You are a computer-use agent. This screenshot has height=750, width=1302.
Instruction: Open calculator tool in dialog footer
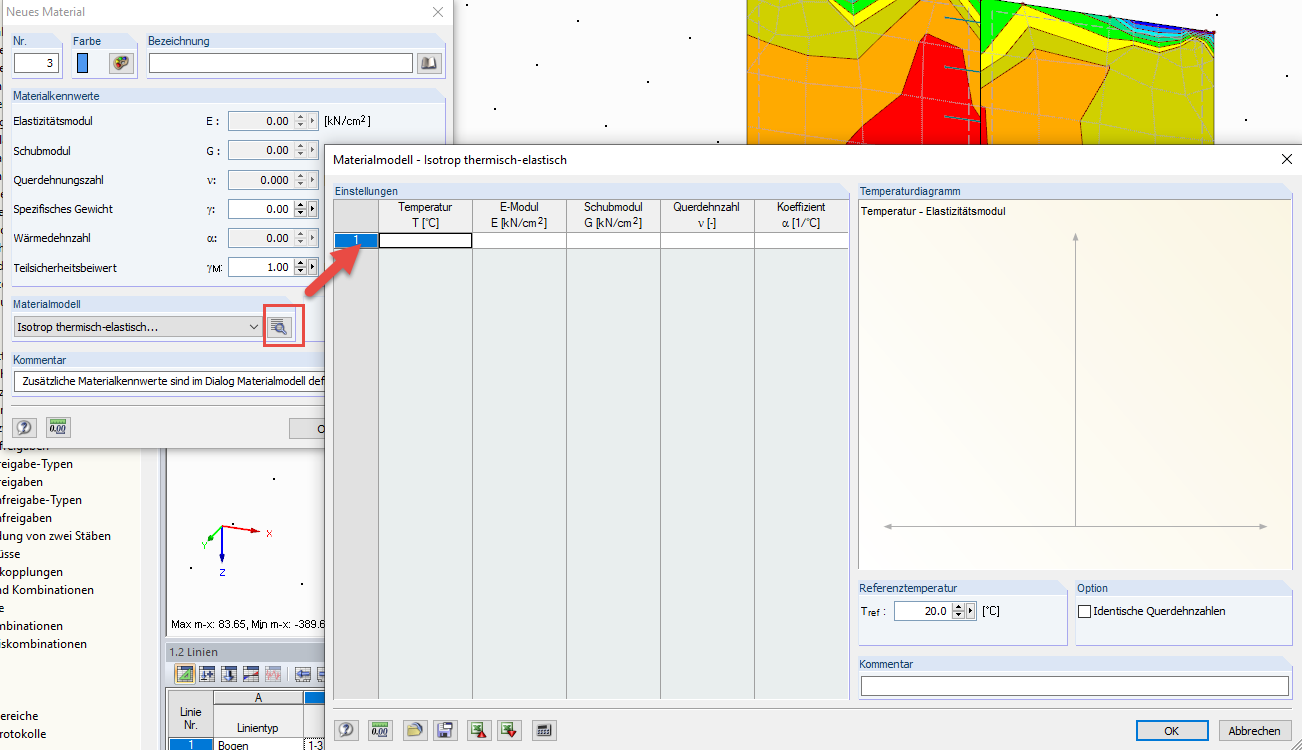[543, 730]
